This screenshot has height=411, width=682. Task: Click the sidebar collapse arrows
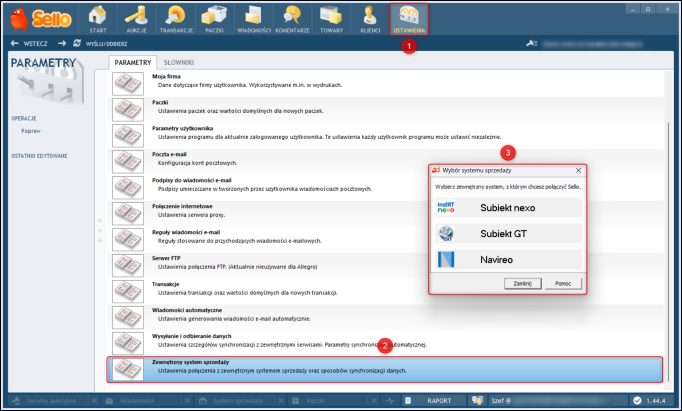tap(99, 231)
